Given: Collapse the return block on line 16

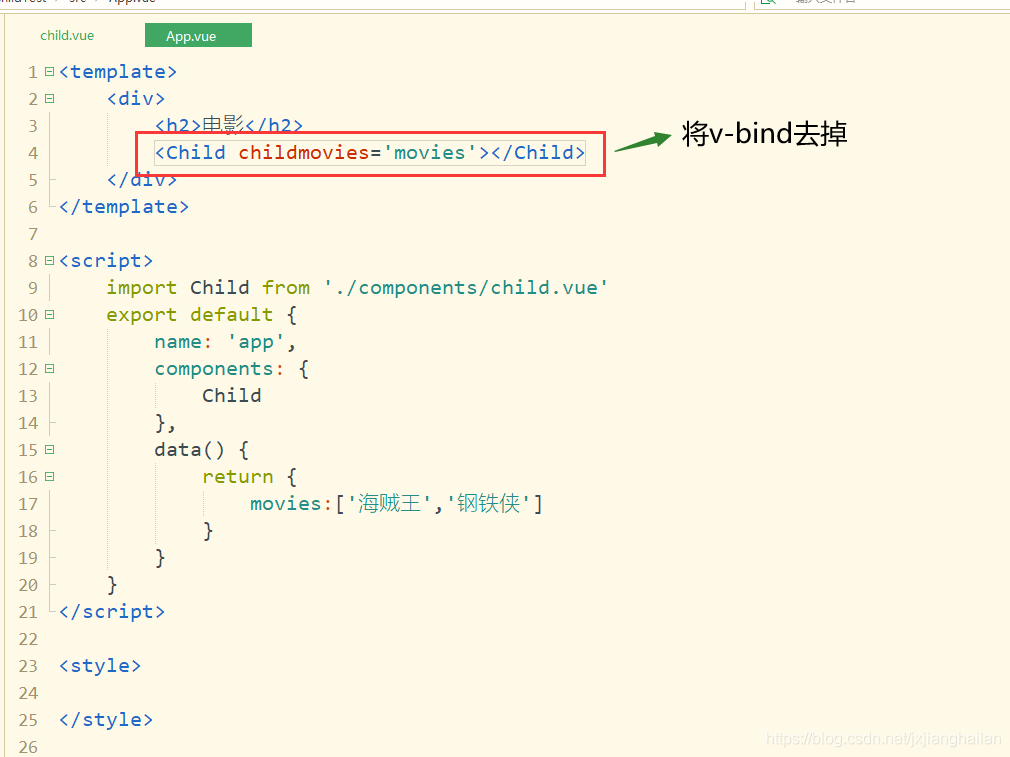Looking at the screenshot, I should point(50,477).
